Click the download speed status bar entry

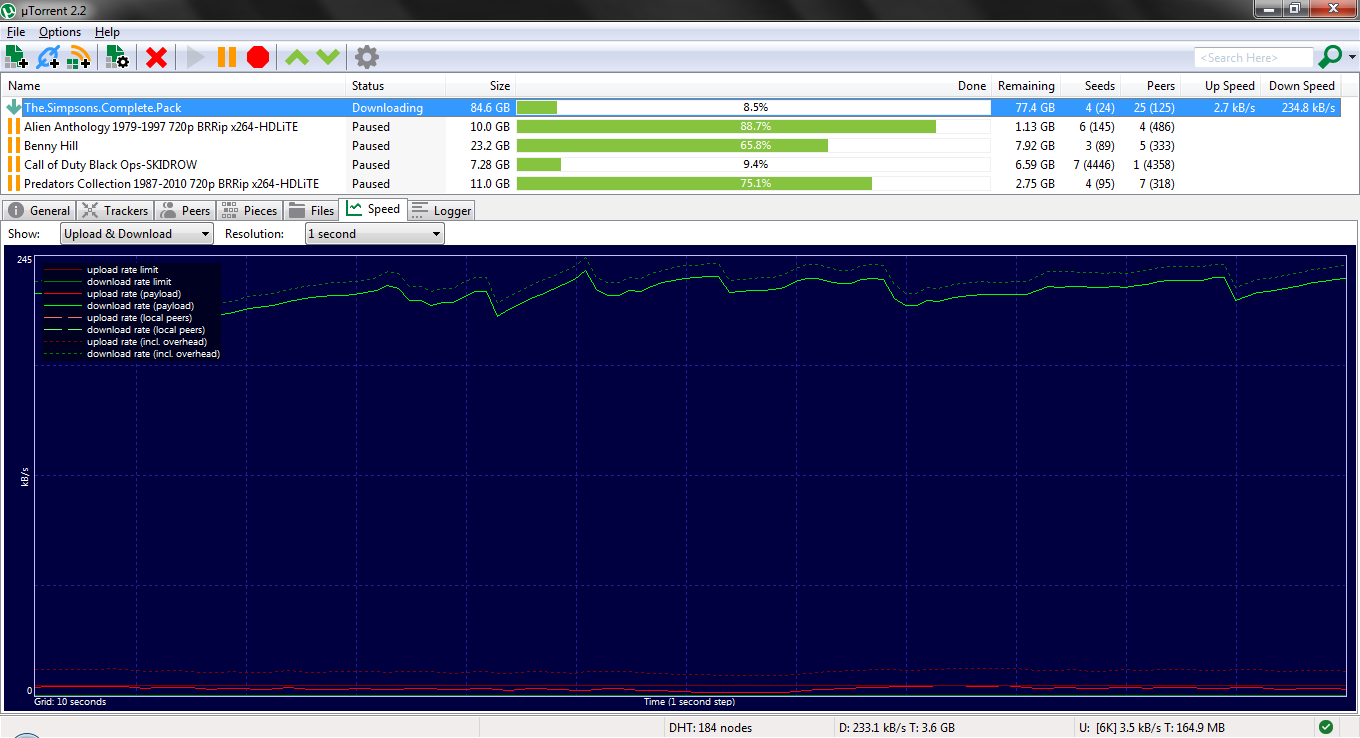[x=896, y=727]
